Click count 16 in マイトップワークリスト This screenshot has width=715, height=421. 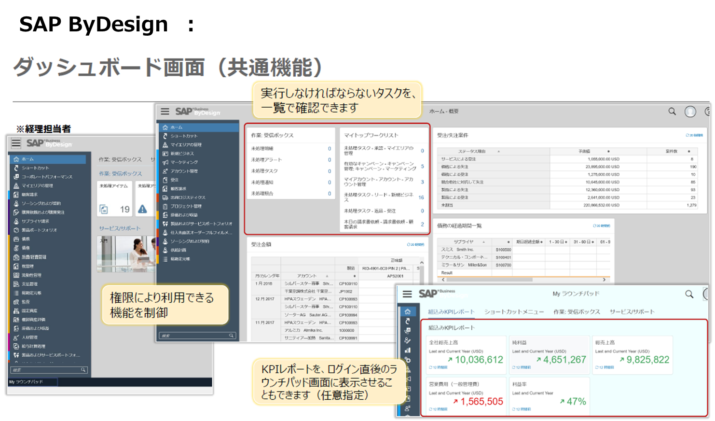421,197
